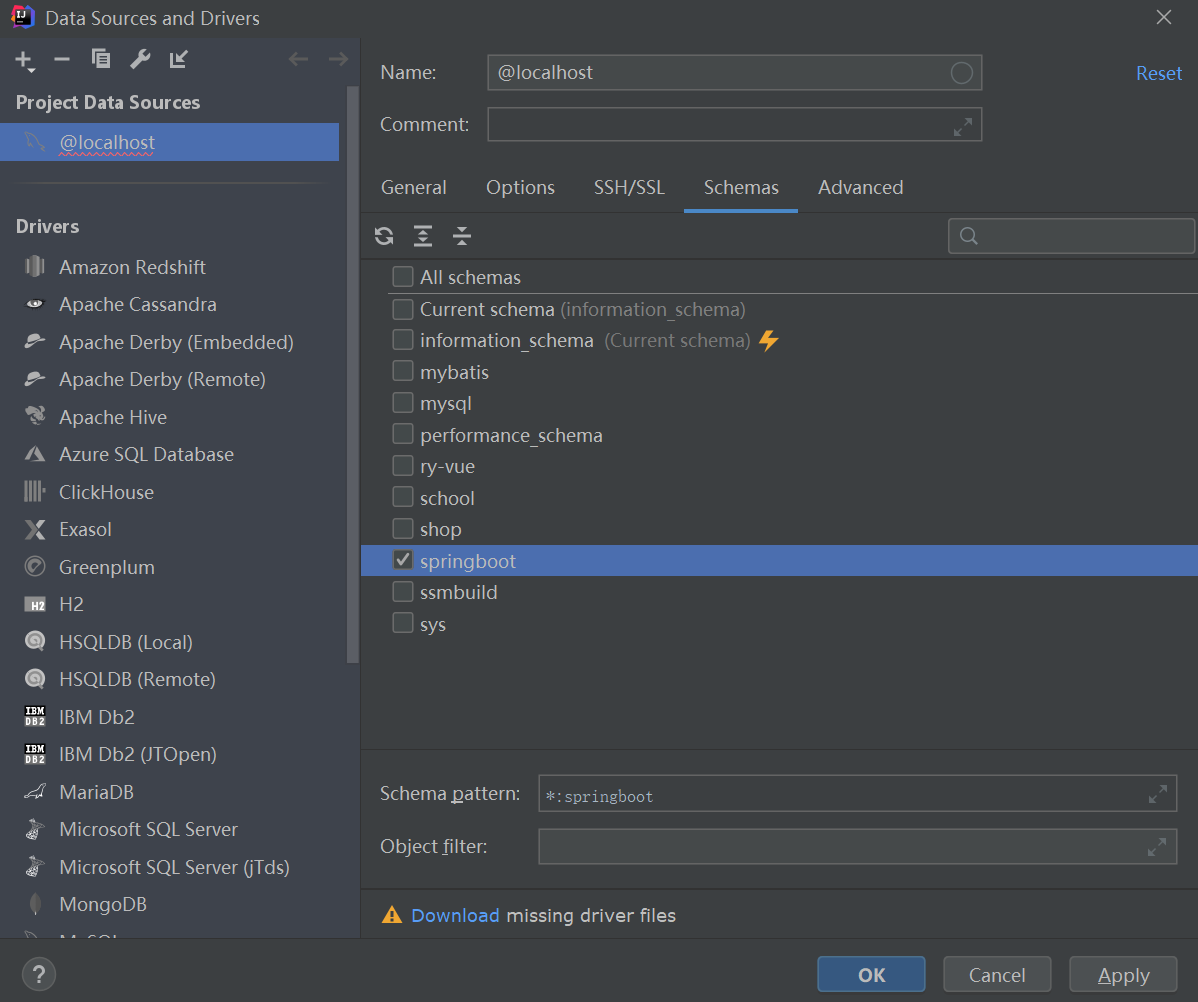1198x1002 pixels.
Task: Select Azure SQL Database driver
Action: tap(146, 454)
